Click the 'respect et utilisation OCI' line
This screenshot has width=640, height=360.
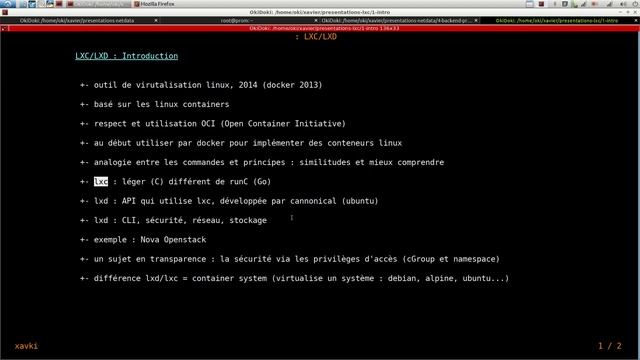point(220,124)
